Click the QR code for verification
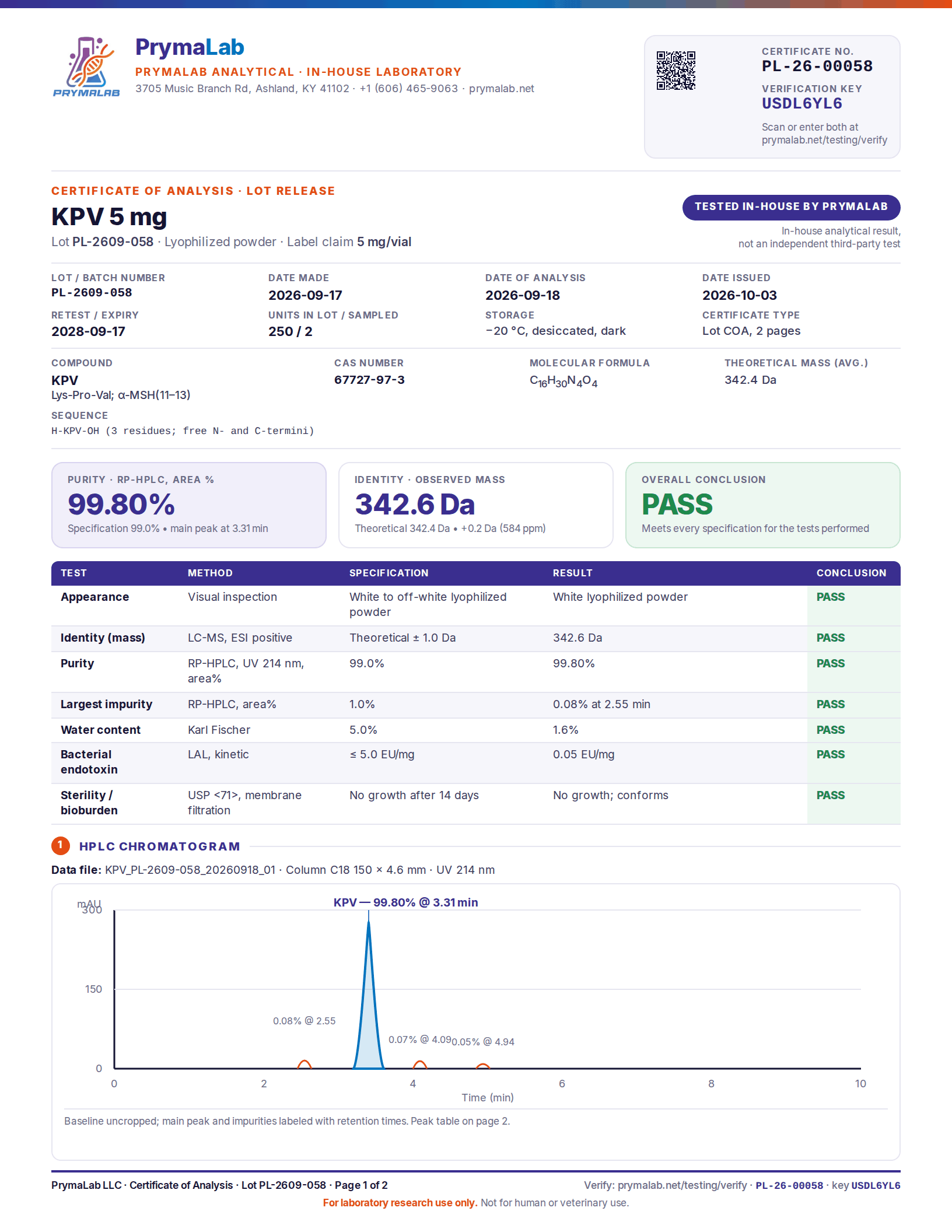 pos(676,71)
